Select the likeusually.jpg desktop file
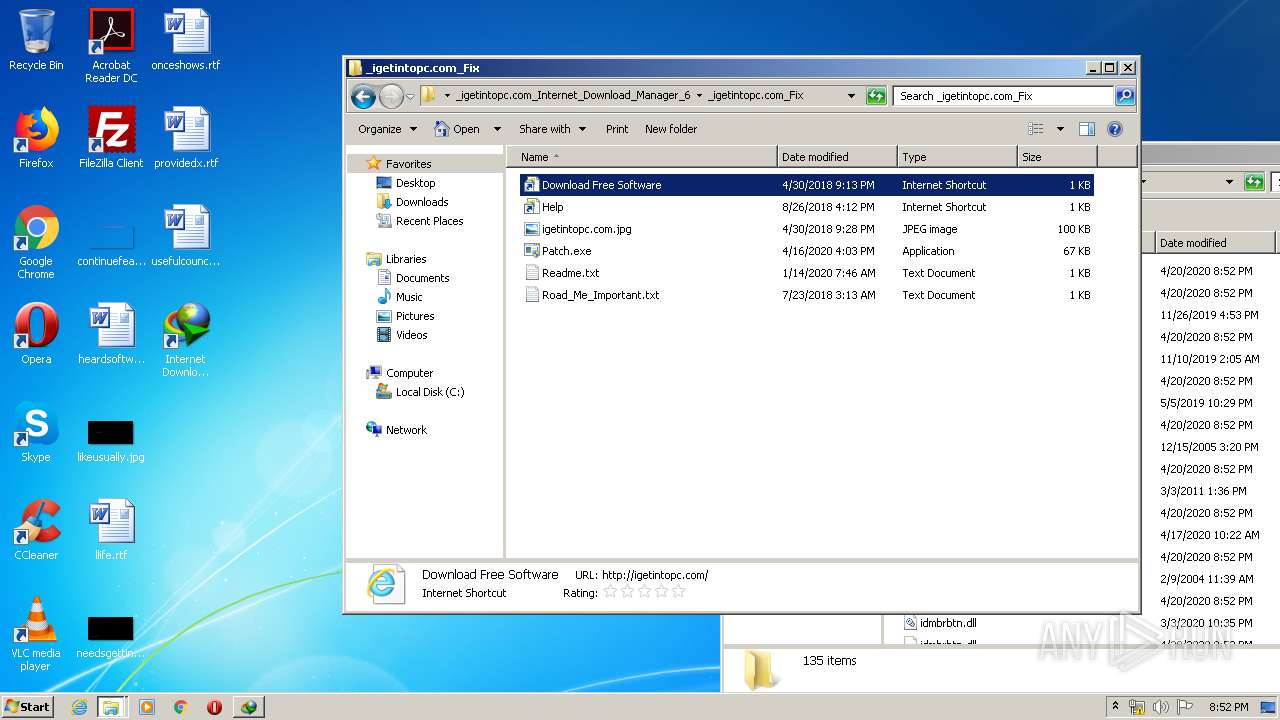 [x=111, y=442]
